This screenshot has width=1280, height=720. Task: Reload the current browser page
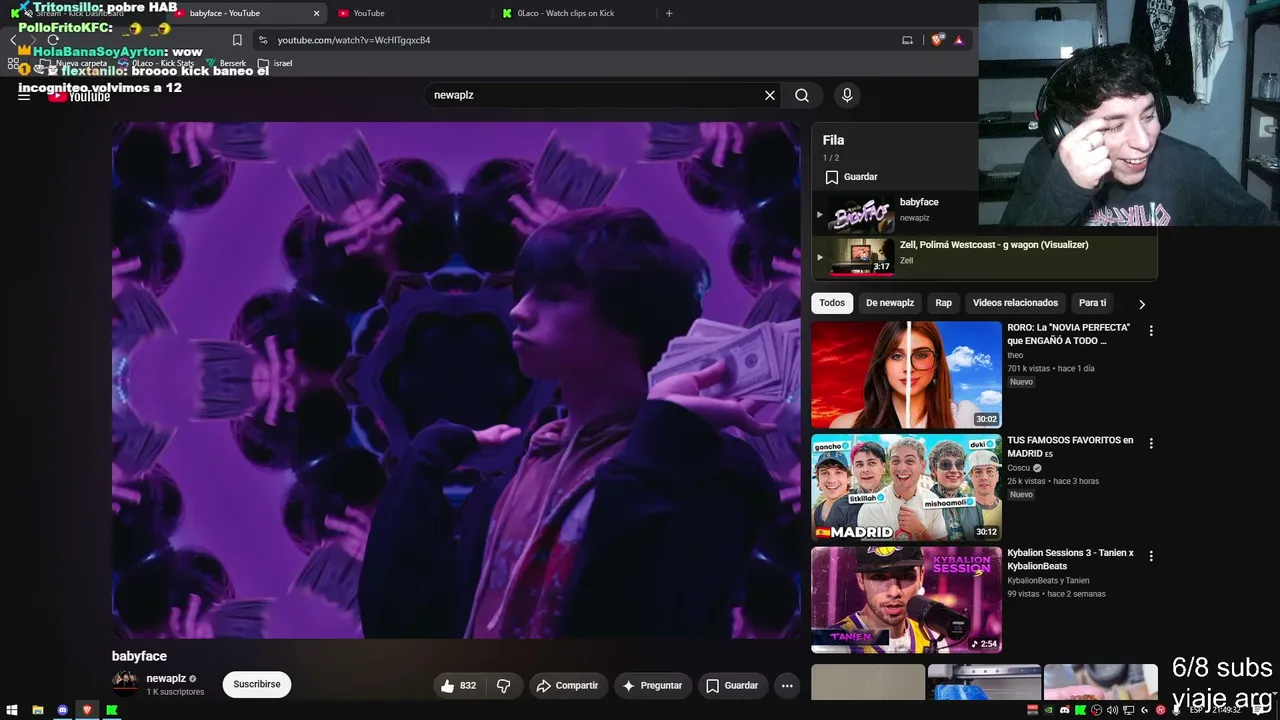coord(53,40)
